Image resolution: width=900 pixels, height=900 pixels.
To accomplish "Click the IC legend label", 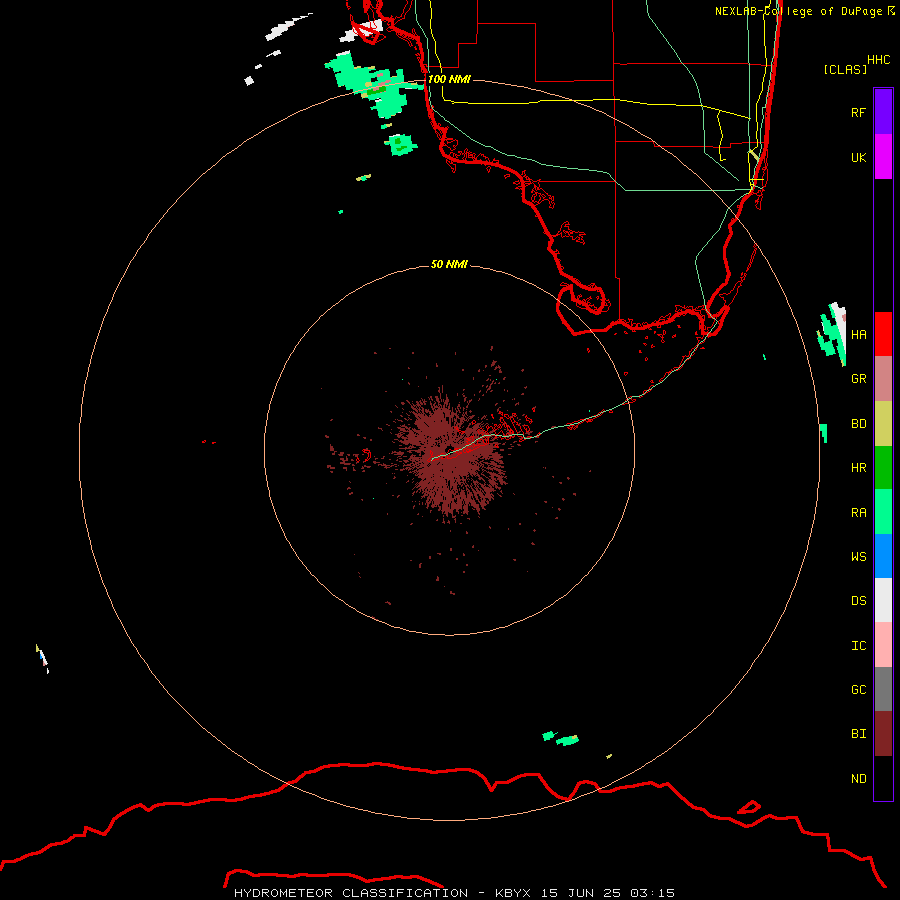I will click(x=858, y=646).
